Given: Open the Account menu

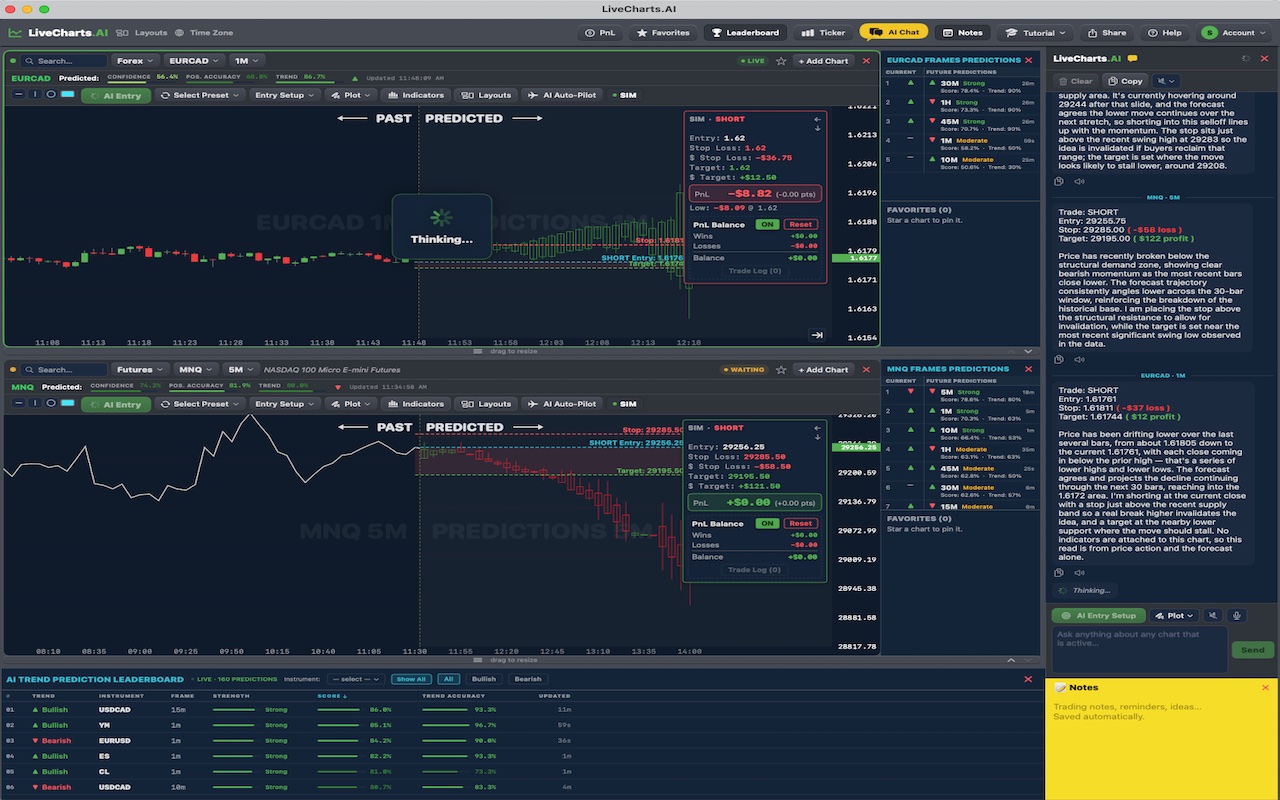Looking at the screenshot, I should coord(1232,33).
